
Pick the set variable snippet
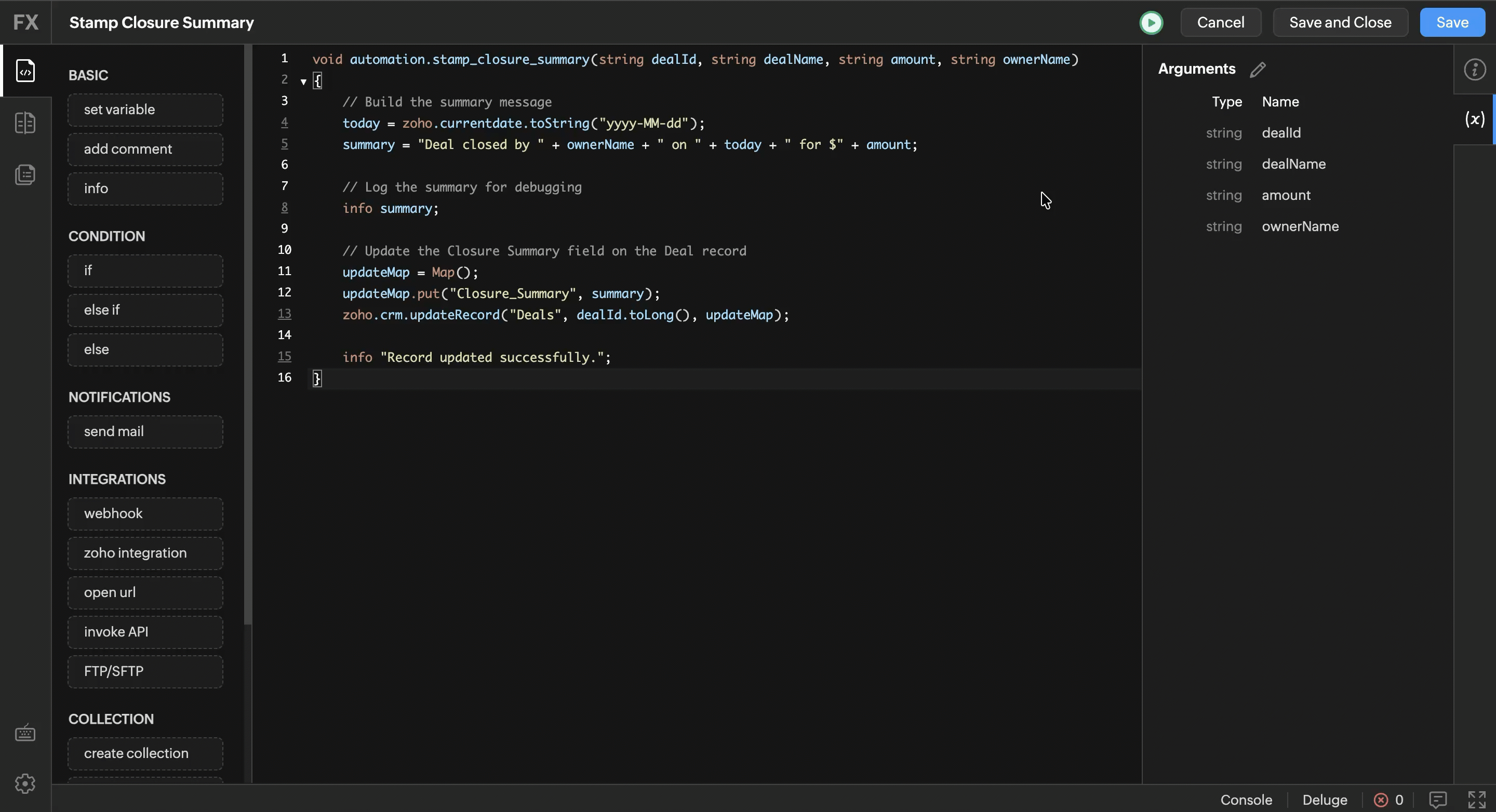pyautogui.click(x=145, y=110)
